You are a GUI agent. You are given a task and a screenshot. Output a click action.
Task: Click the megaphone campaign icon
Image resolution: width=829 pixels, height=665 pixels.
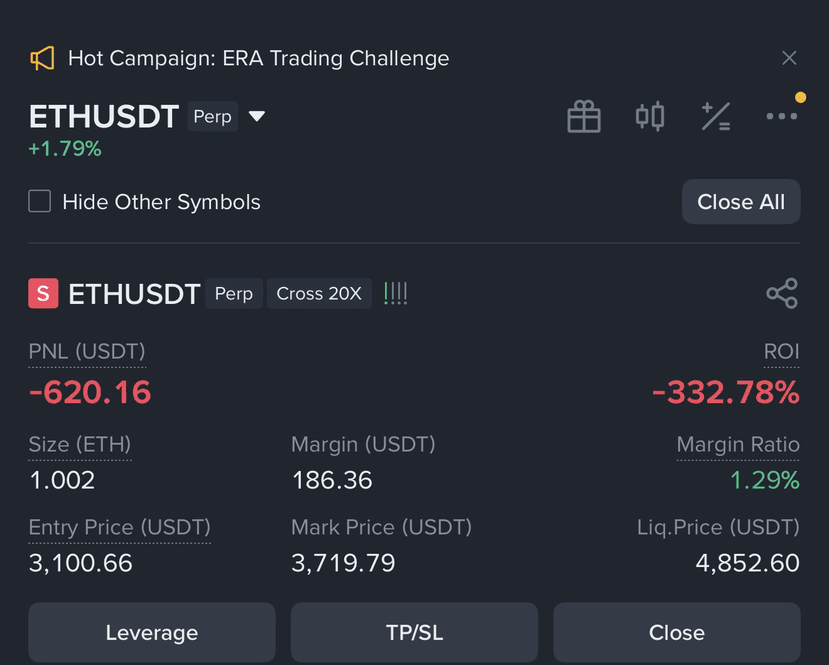(42, 58)
